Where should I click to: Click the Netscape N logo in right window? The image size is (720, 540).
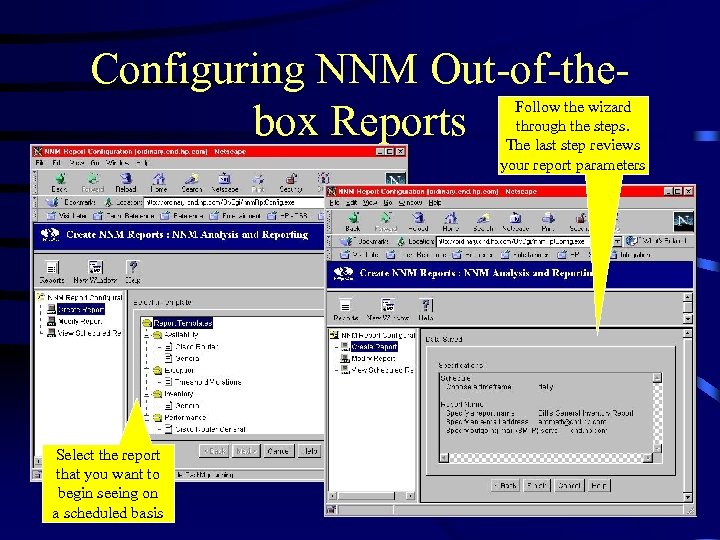(x=683, y=221)
